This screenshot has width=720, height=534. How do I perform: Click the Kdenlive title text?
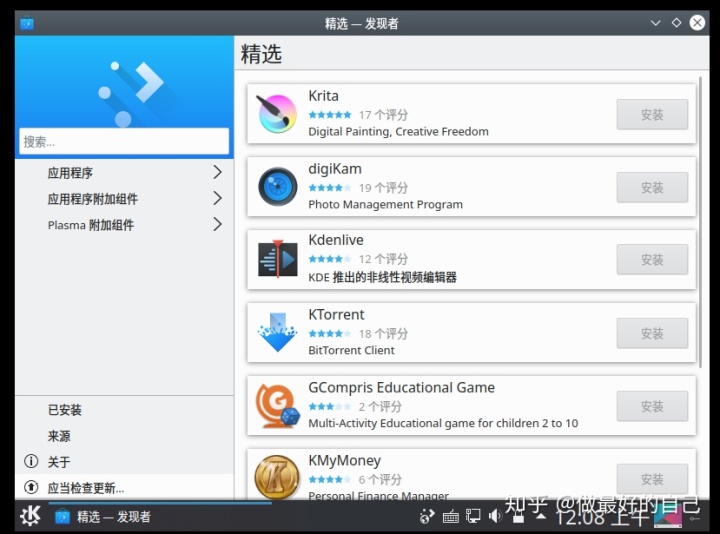[336, 240]
